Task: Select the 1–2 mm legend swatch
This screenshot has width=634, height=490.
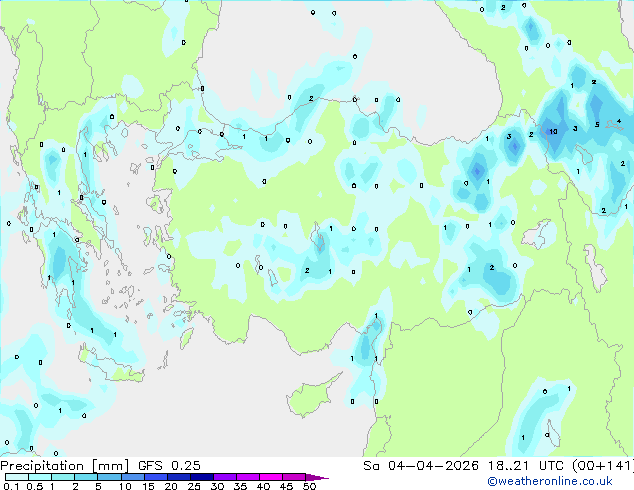Action: pos(63,477)
